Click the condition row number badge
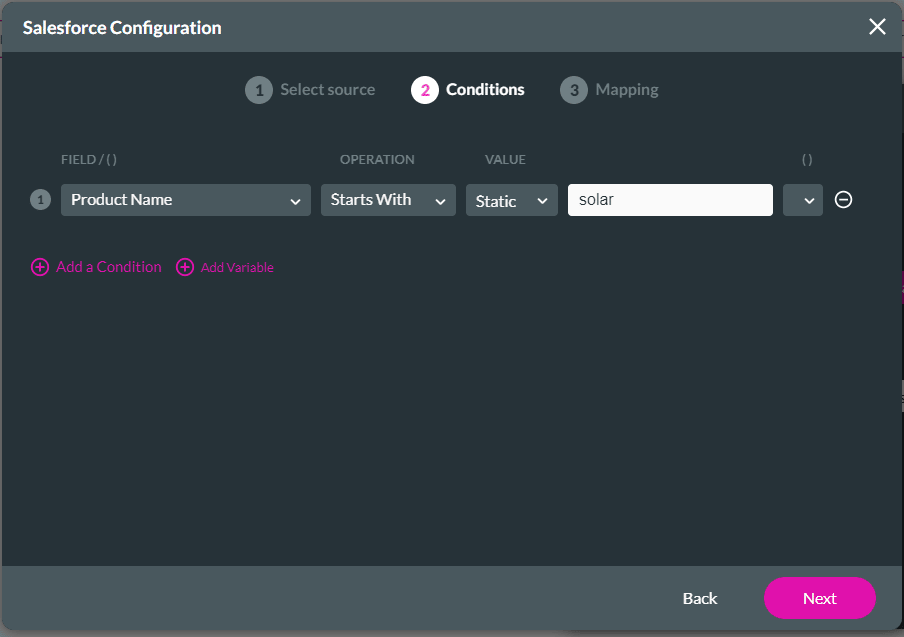904x637 pixels. click(40, 200)
